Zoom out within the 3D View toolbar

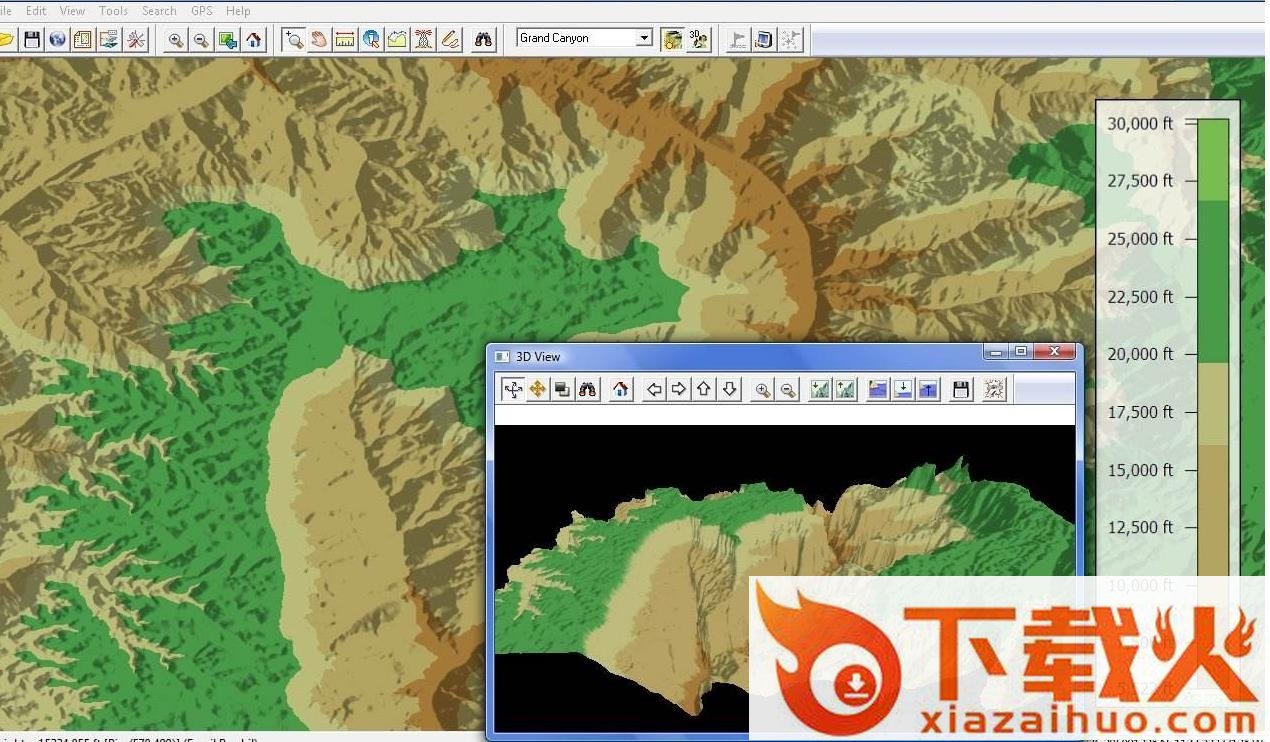coord(788,389)
